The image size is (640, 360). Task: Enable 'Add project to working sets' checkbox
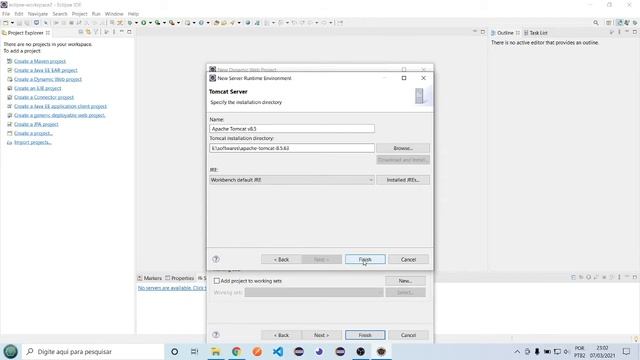point(217,281)
